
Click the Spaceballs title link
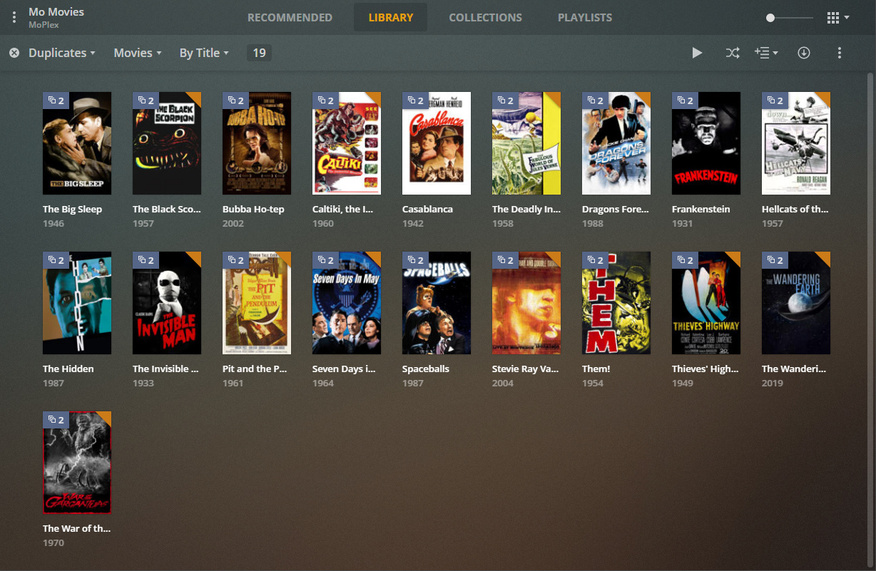(426, 369)
